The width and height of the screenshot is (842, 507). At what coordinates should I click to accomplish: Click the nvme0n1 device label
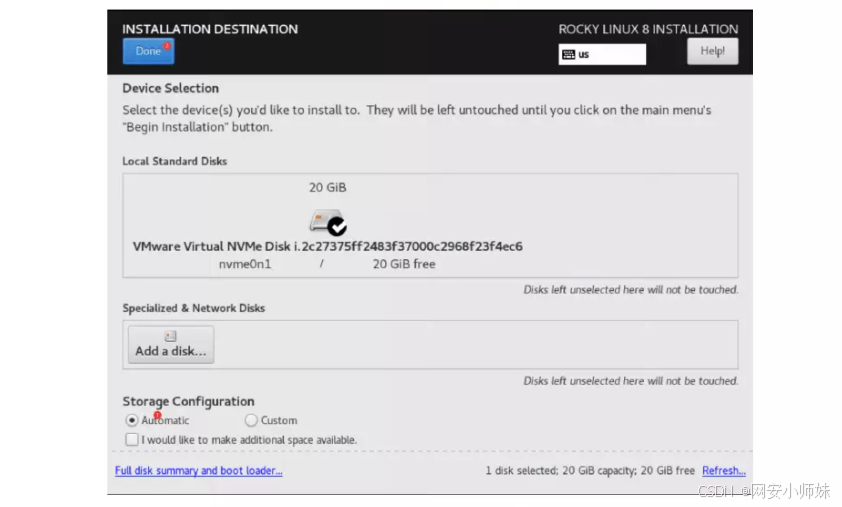(245, 265)
